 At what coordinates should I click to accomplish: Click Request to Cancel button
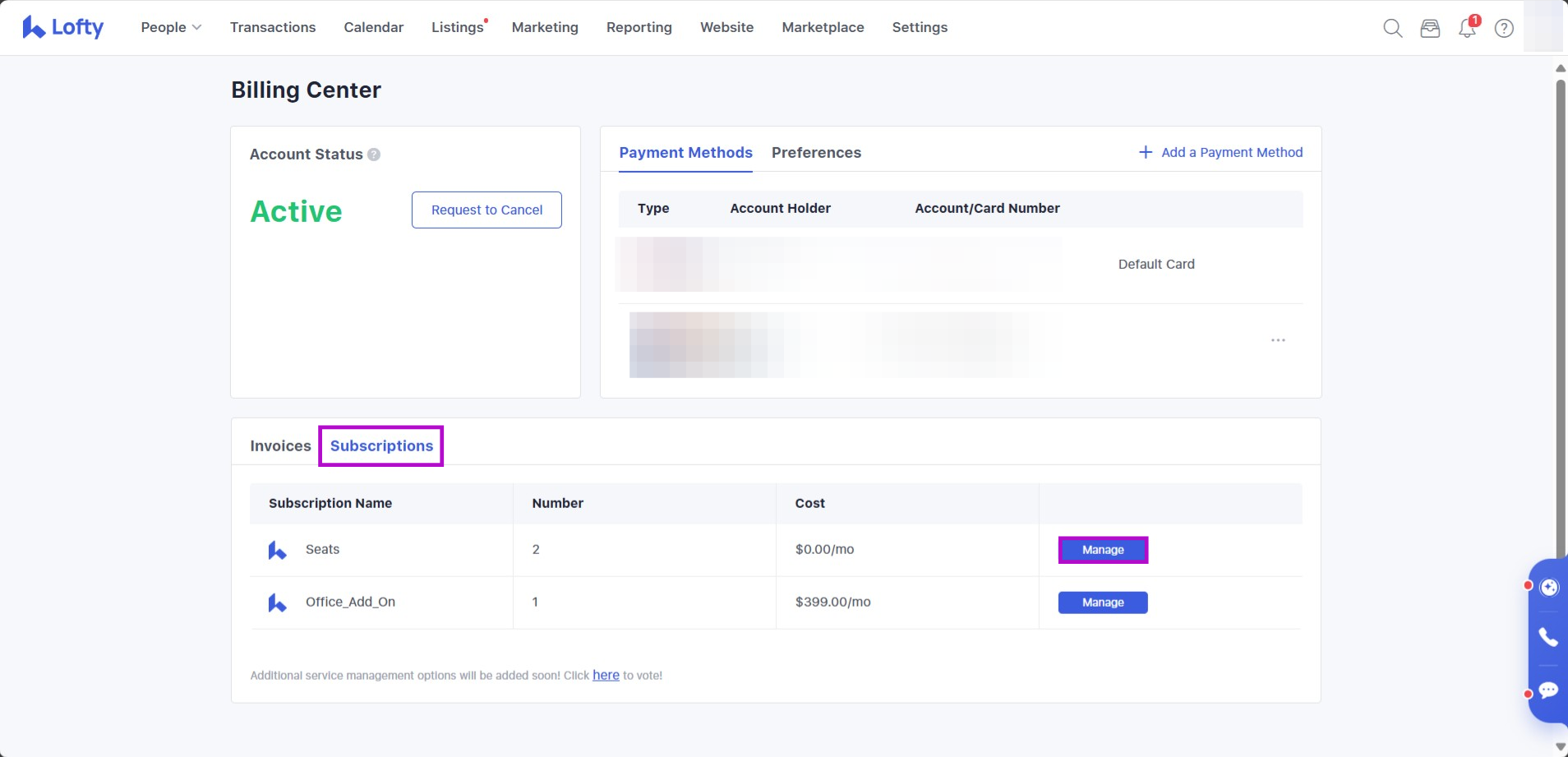487,210
